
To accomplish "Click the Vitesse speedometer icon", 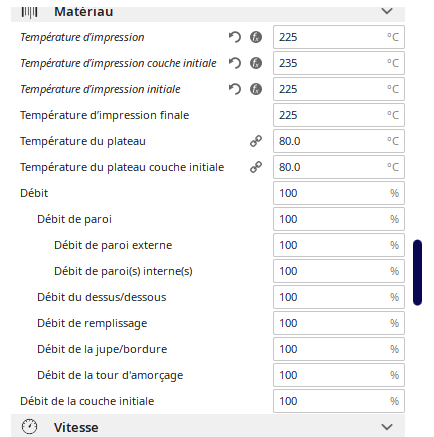I will (x=29, y=427).
